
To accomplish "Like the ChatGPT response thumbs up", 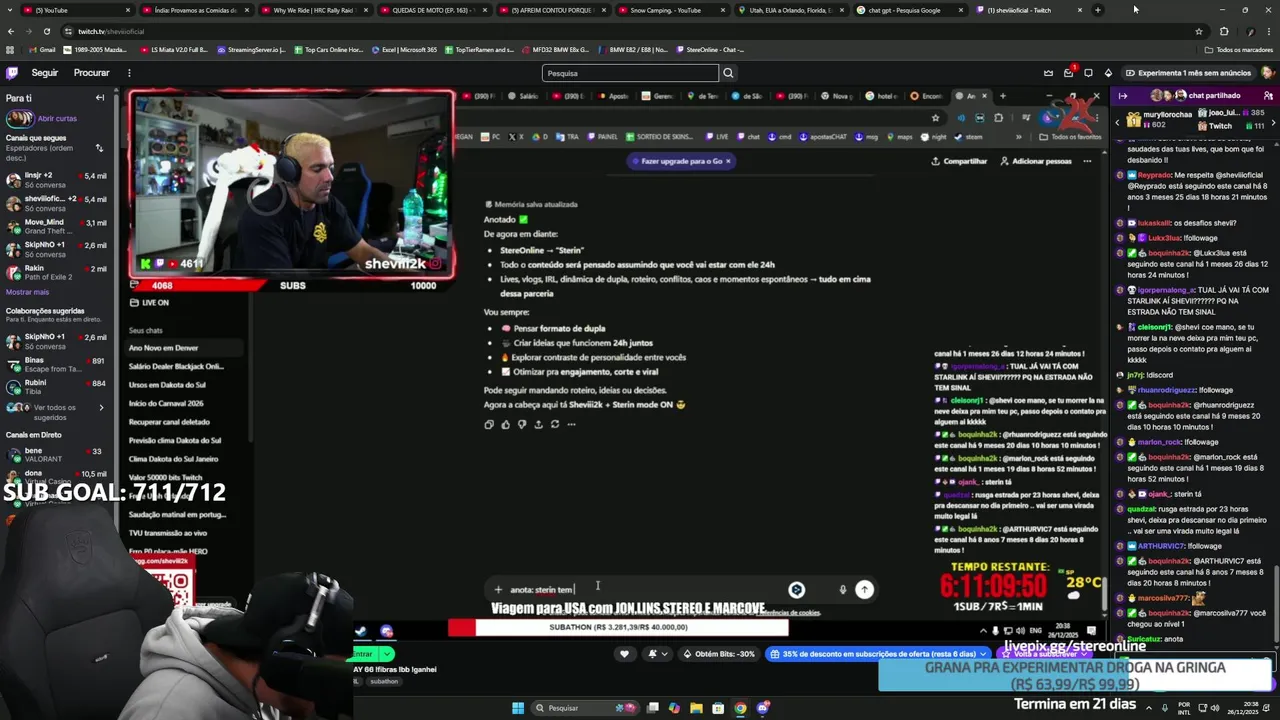I will pyautogui.click(x=505, y=424).
